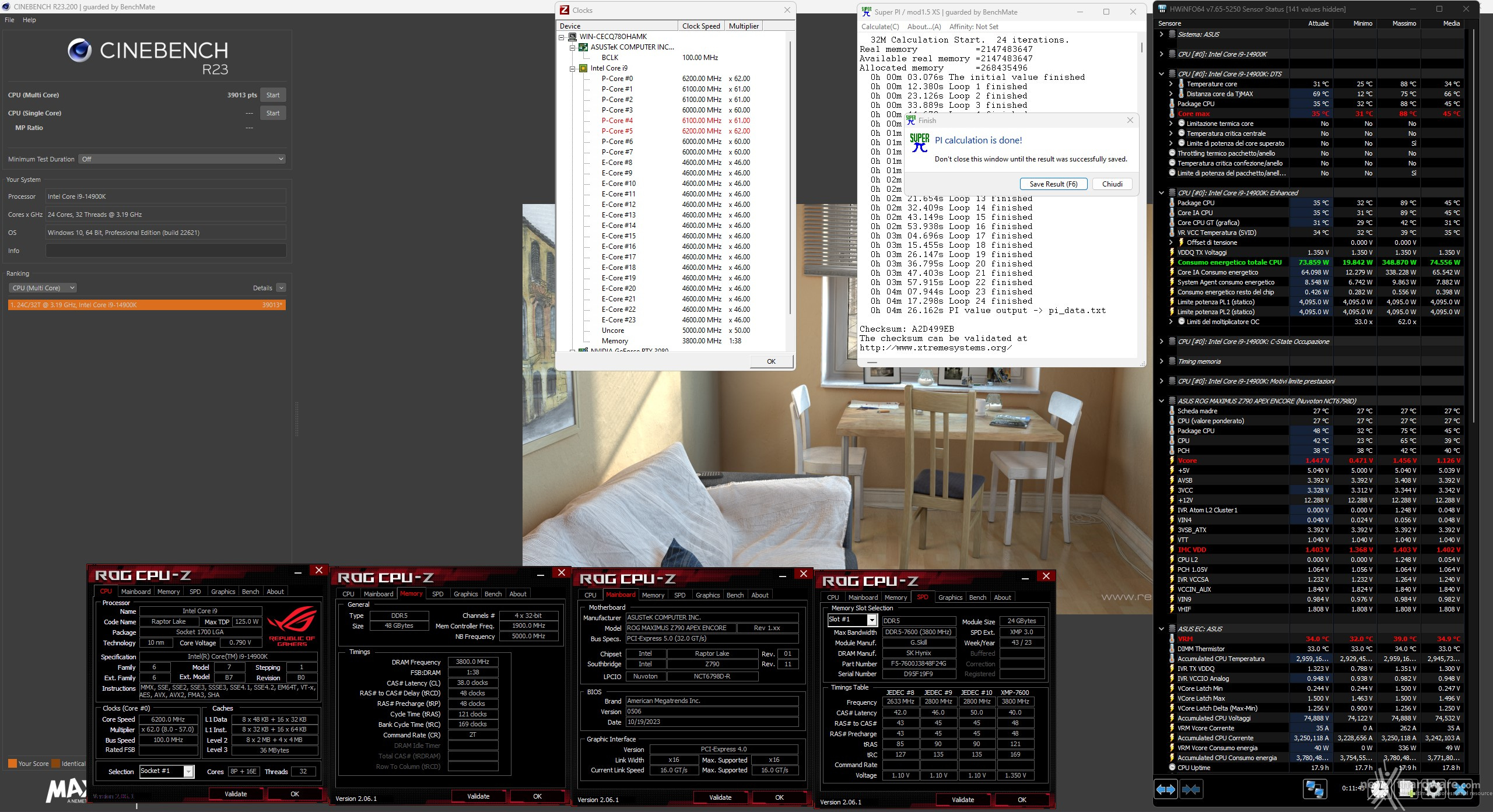Click motherboard icon beside ASUSTeK COMPUTER INC
Viewport: 1493px width, 812px height.
[x=583, y=47]
